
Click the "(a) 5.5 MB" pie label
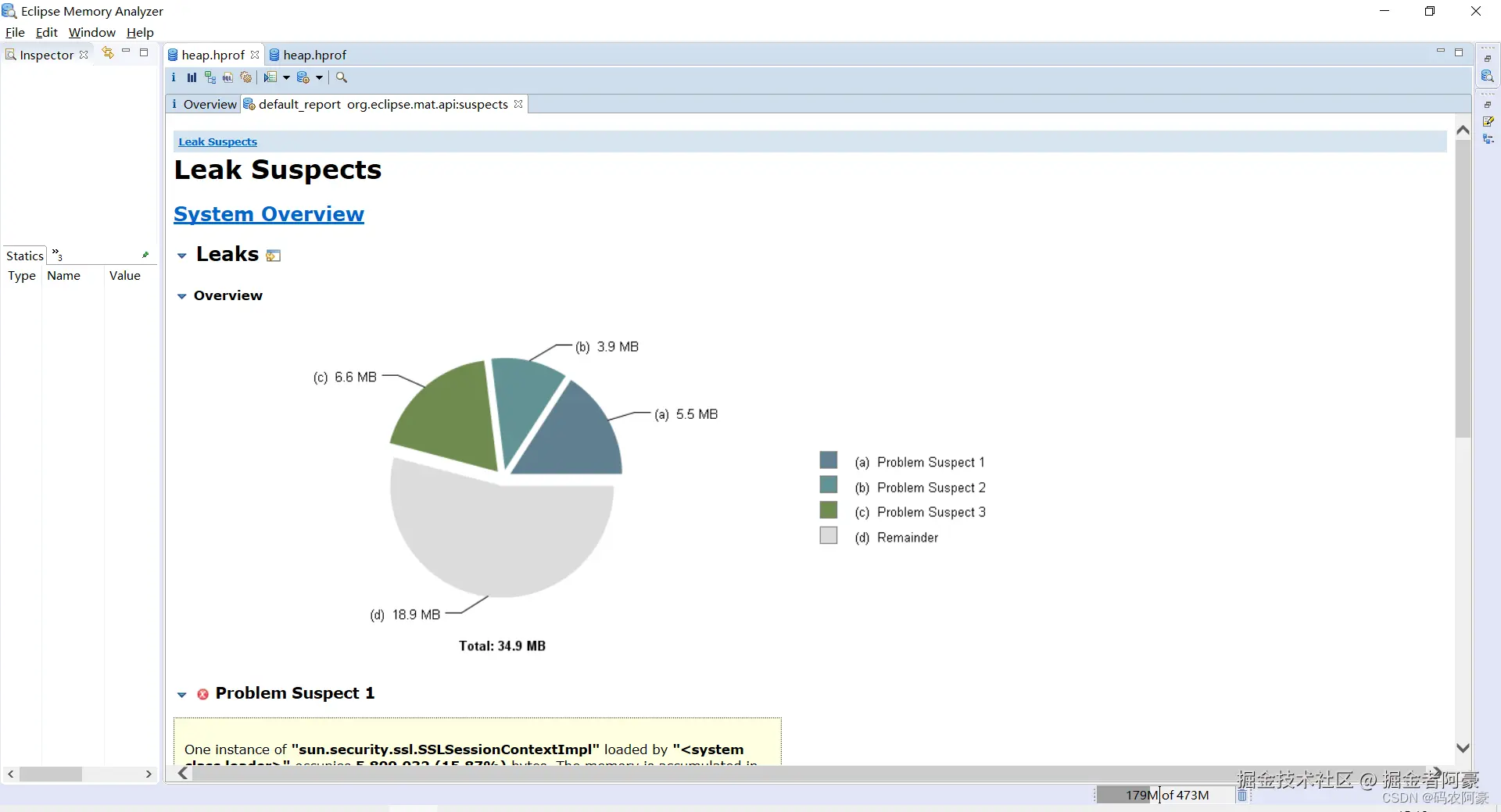(686, 414)
